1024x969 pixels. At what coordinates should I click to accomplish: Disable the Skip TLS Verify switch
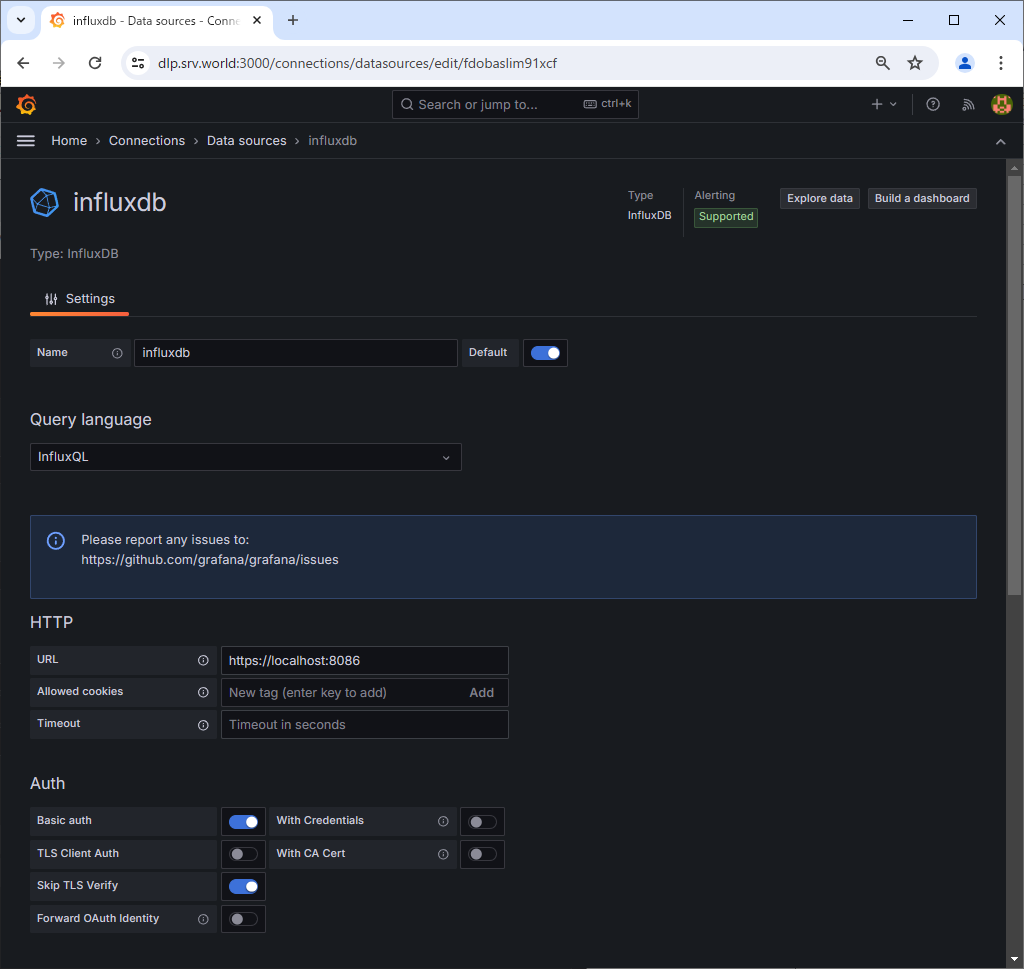[243, 887]
